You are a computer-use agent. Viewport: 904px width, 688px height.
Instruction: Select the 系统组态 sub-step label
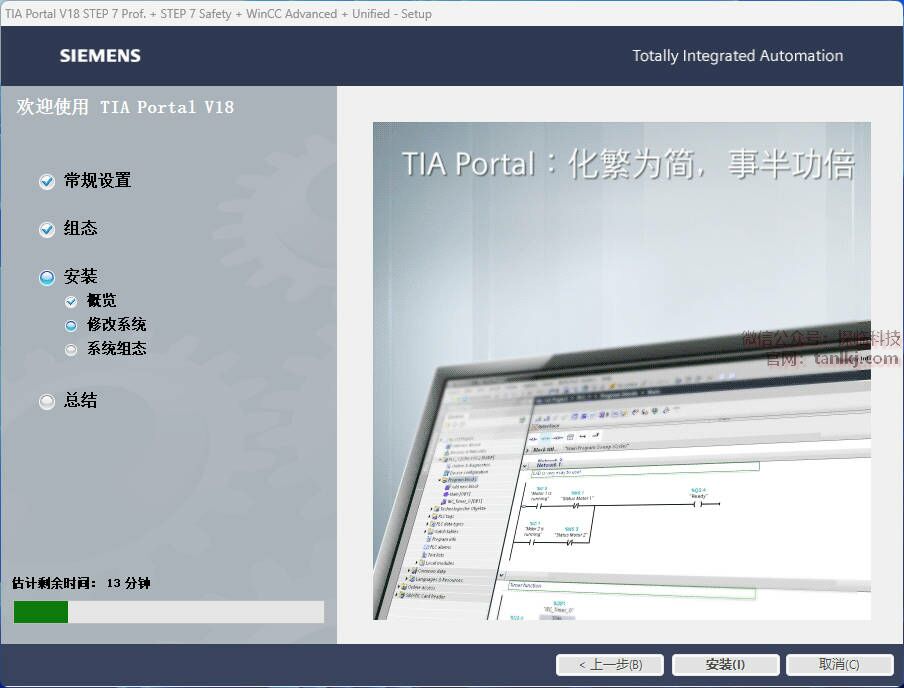click(x=116, y=349)
